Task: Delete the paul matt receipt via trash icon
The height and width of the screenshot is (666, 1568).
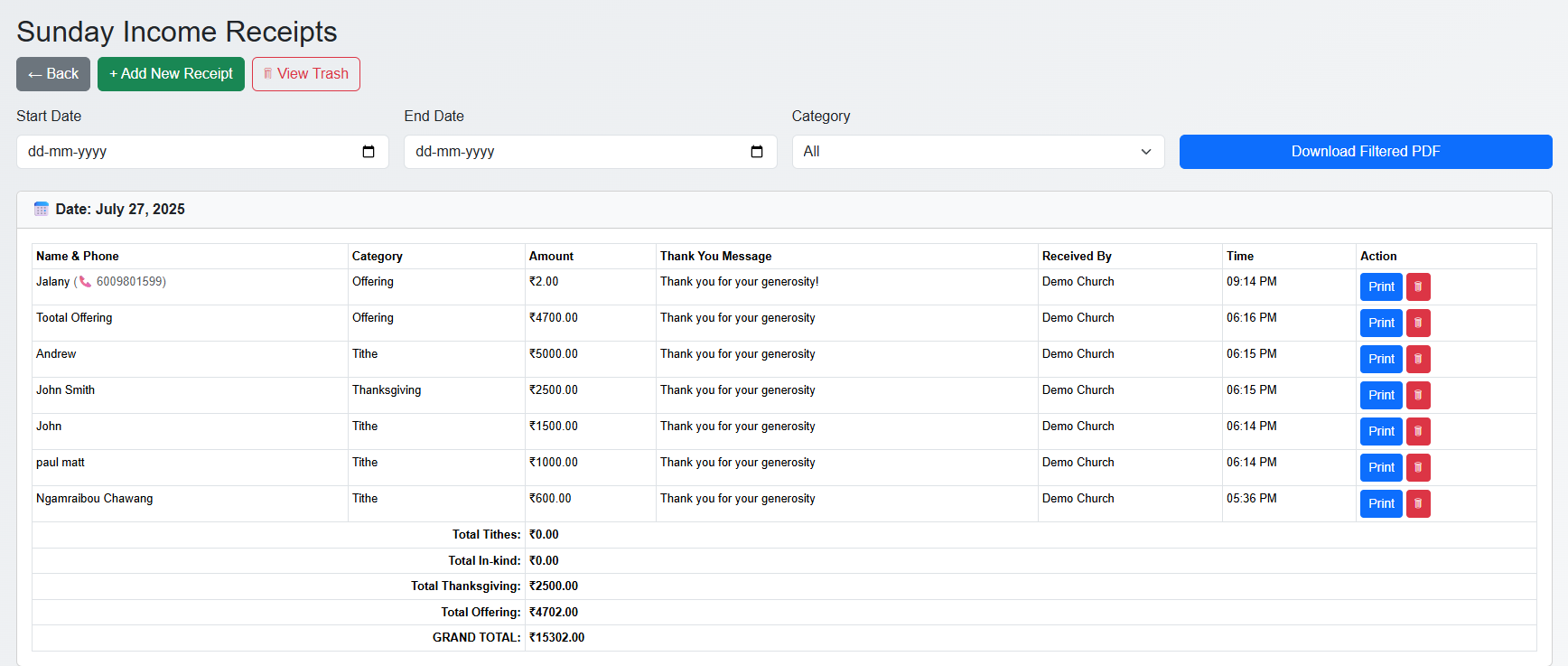Action: pyautogui.click(x=1418, y=467)
